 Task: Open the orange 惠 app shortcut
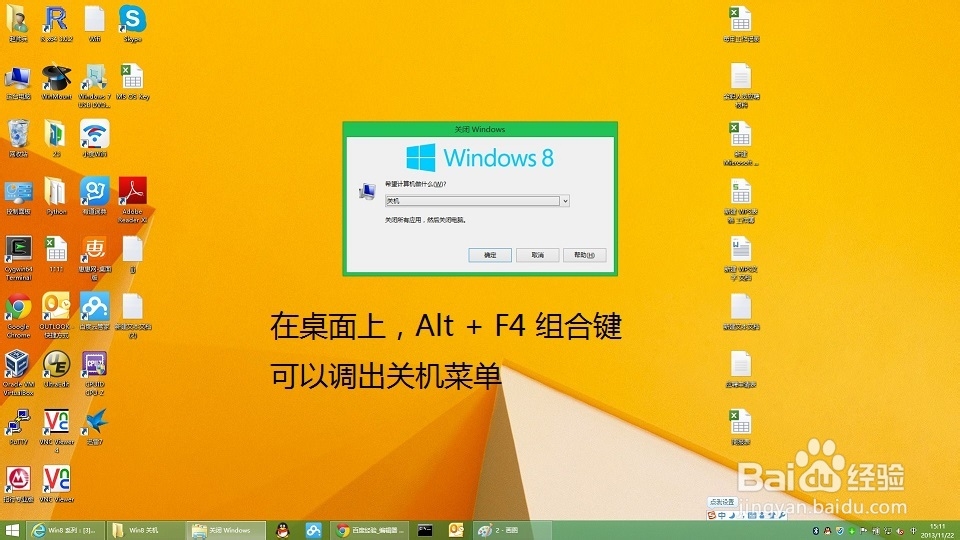tap(94, 258)
